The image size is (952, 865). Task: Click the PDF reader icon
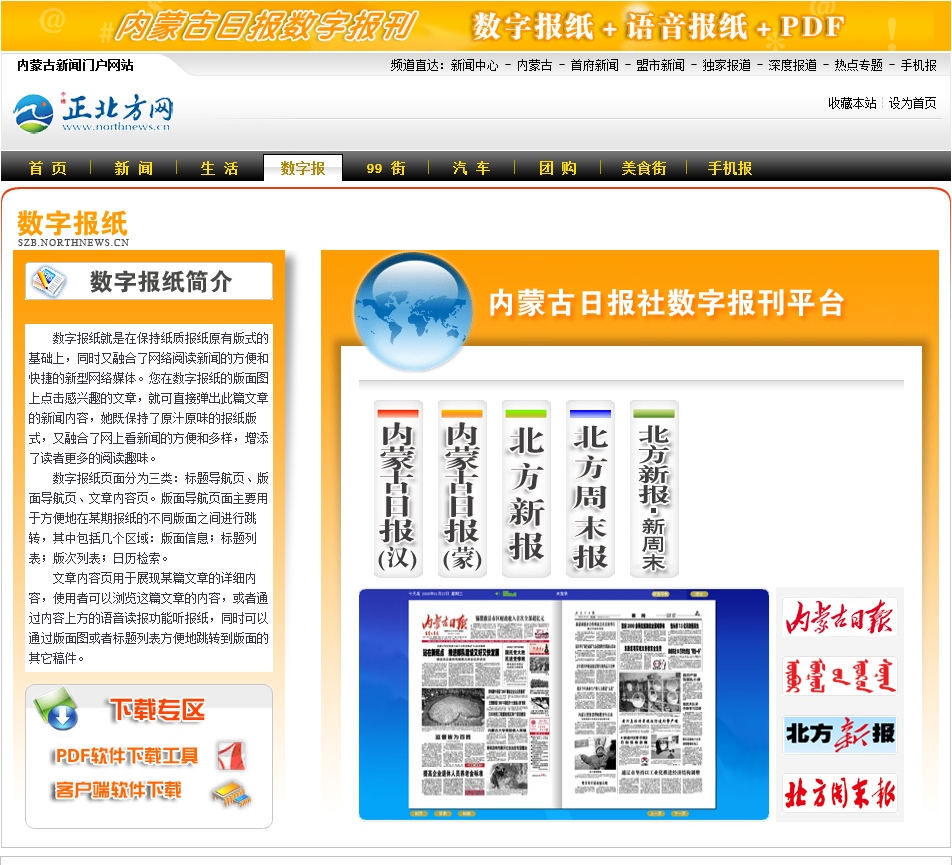coord(231,756)
